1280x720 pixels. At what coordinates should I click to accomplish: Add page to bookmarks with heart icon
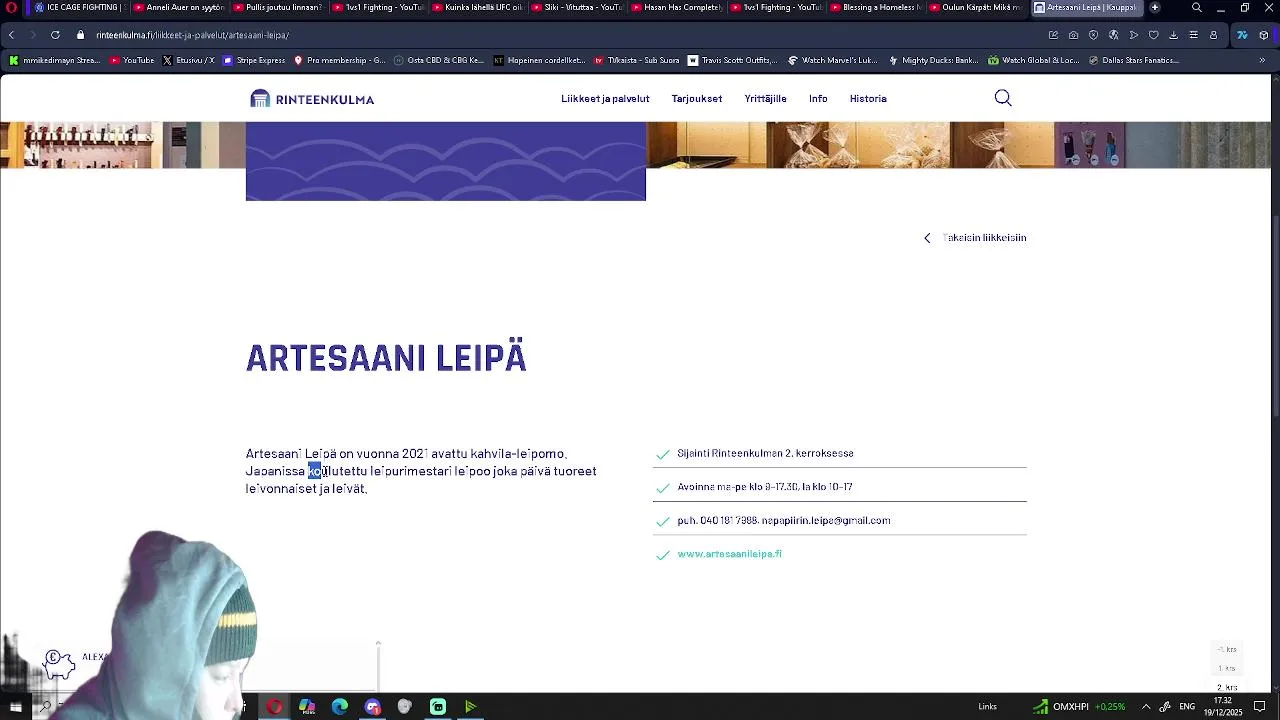point(1153,35)
